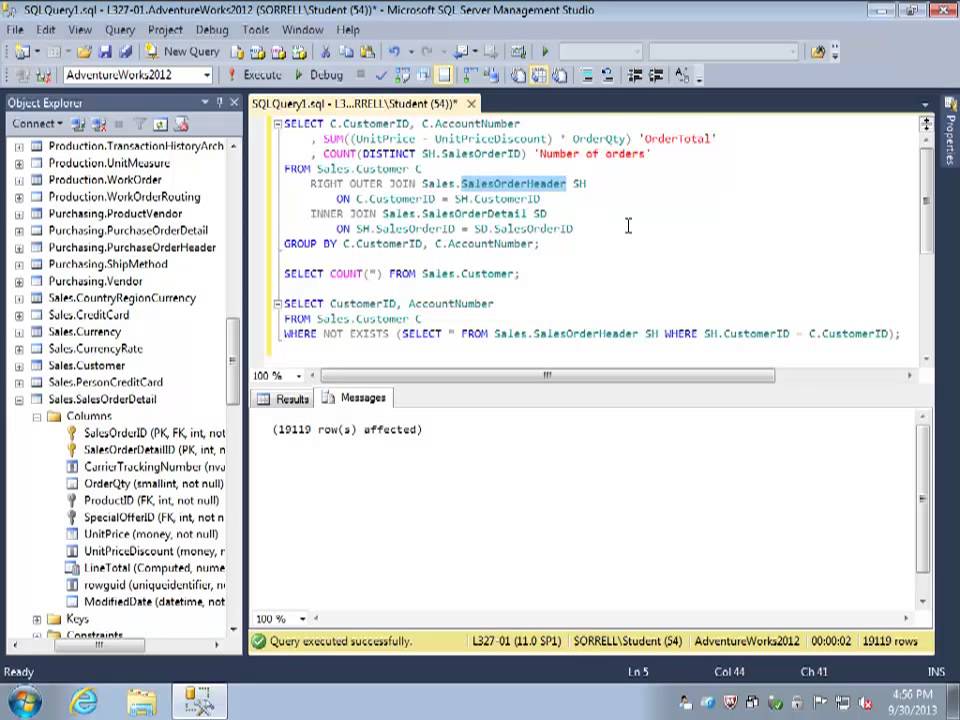Screen dimensions: 960x720
Task: Open the Edit menu
Action: pyautogui.click(x=45, y=29)
